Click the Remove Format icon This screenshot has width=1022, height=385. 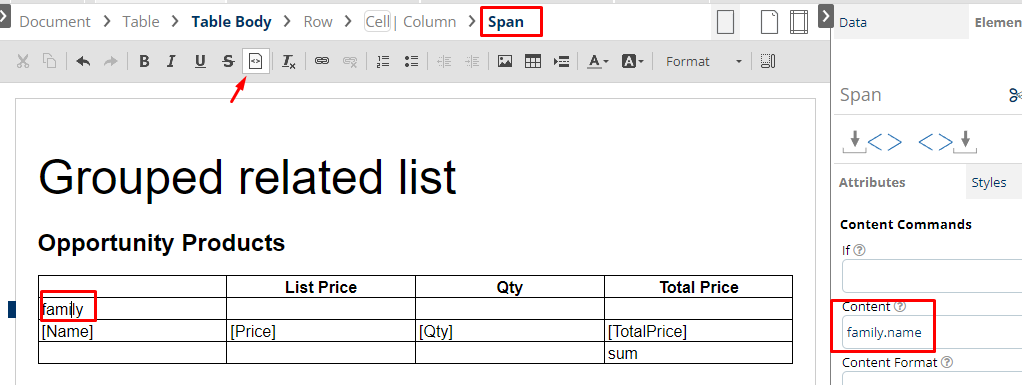click(289, 61)
